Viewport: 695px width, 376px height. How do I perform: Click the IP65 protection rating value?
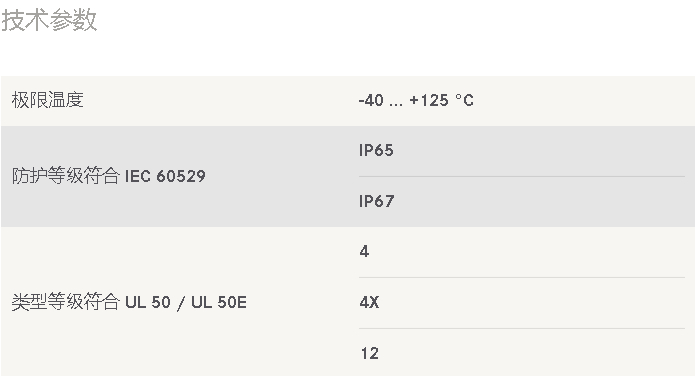point(376,150)
